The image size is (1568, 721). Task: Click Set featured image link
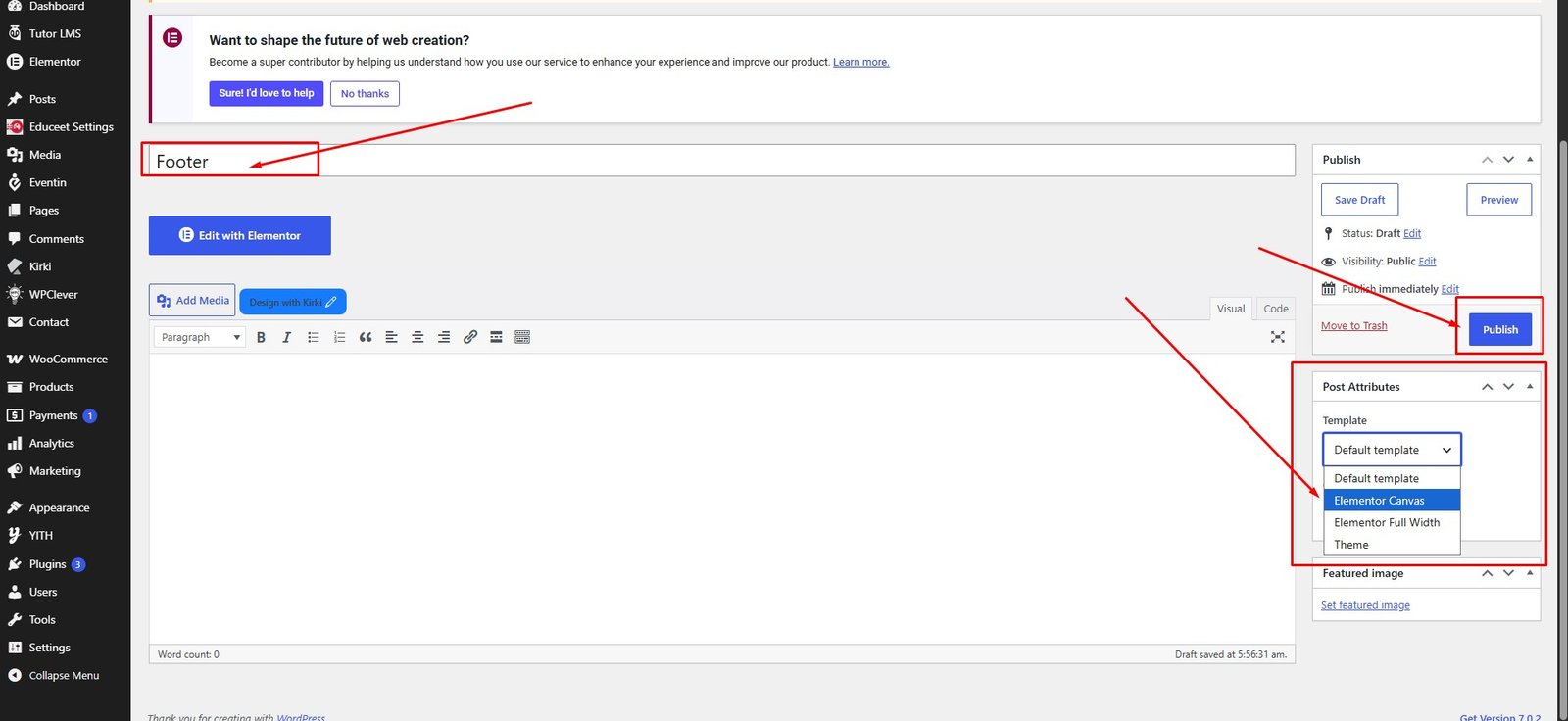click(x=1365, y=605)
